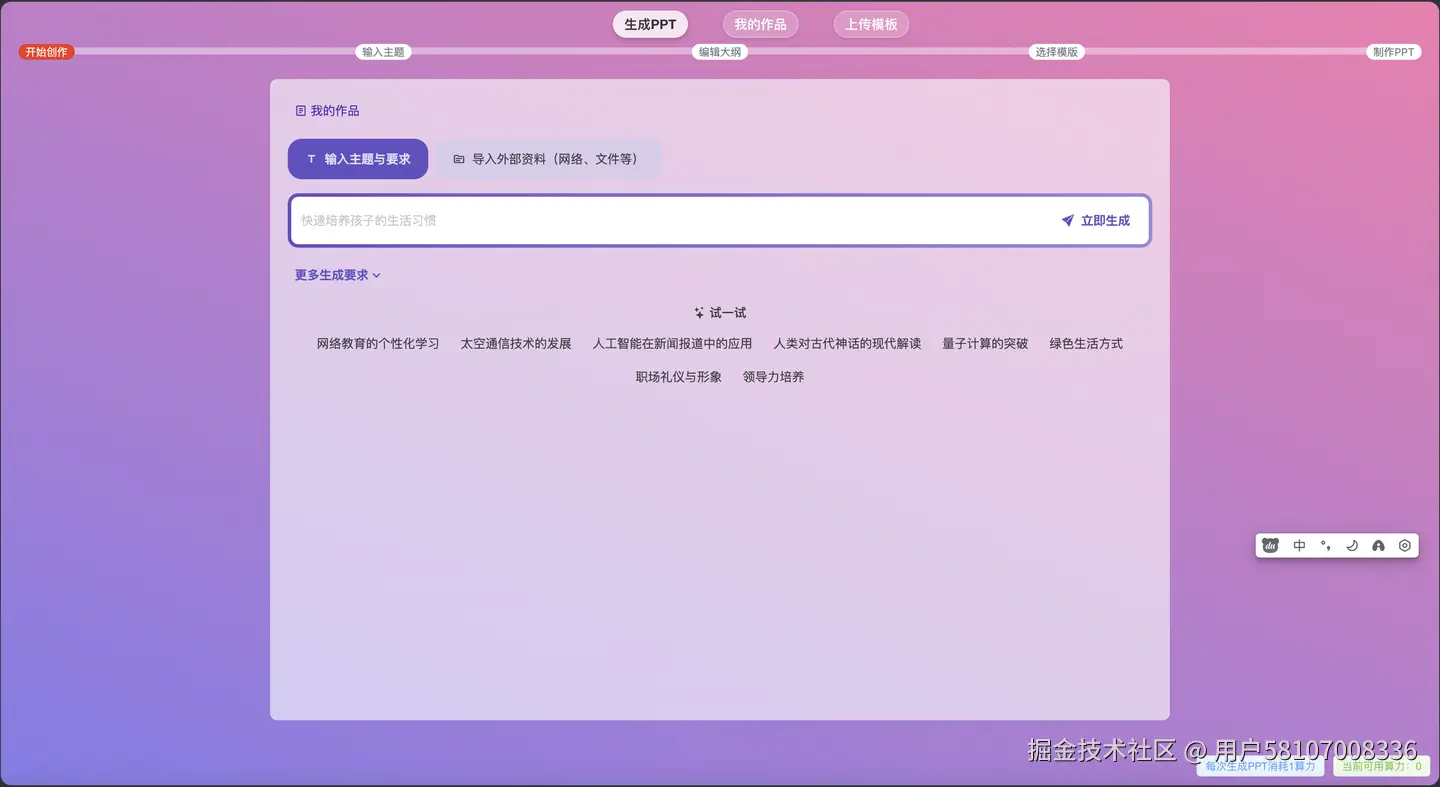Image resolution: width=1440 pixels, height=787 pixels.
Task: Expand 更多生成要求 options
Action: pyautogui.click(x=337, y=274)
